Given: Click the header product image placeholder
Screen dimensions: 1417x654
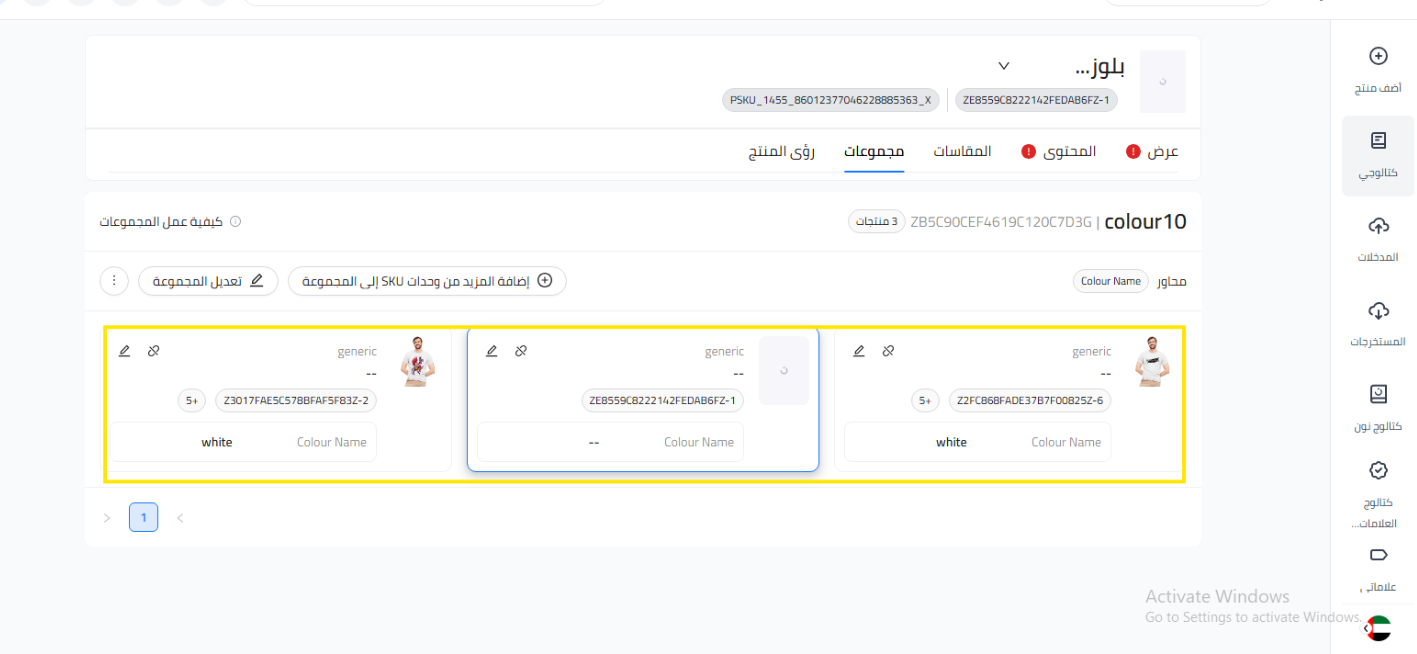Looking at the screenshot, I should pyautogui.click(x=1163, y=81).
